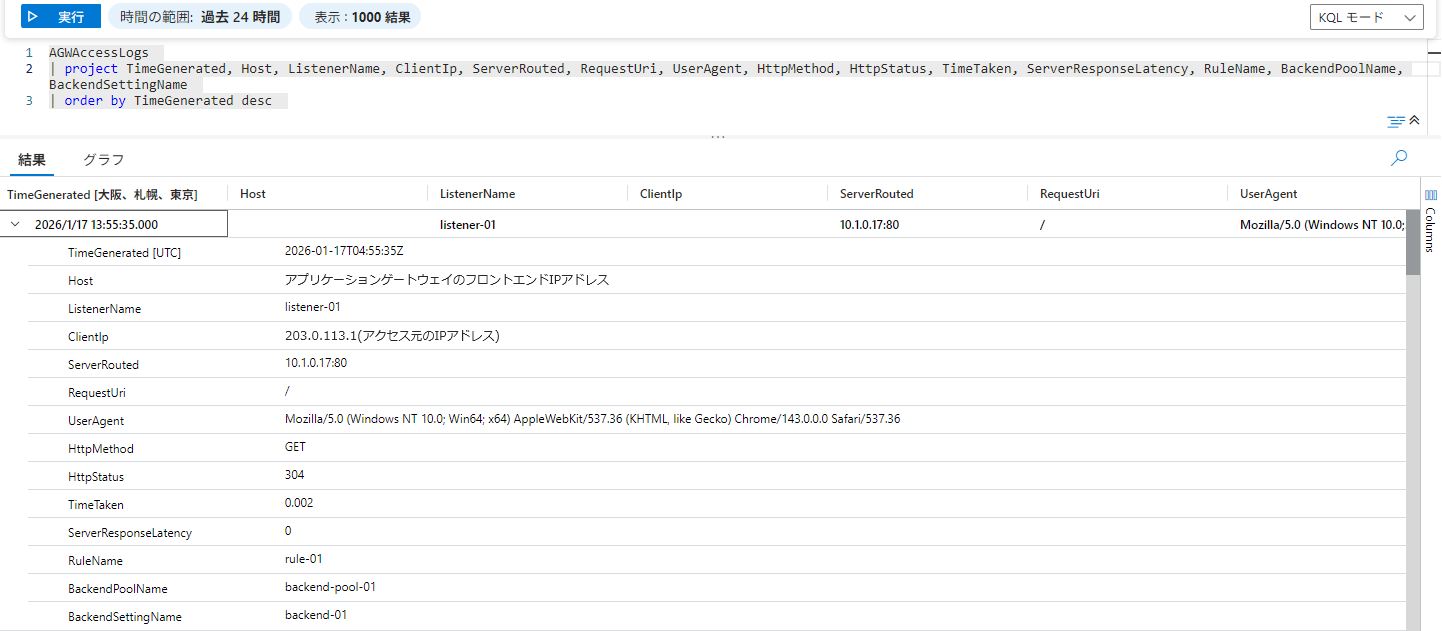Viewport: 1442px width, 631px height.
Task: Click the results vertical scrollbar thumb
Action: [1413, 242]
